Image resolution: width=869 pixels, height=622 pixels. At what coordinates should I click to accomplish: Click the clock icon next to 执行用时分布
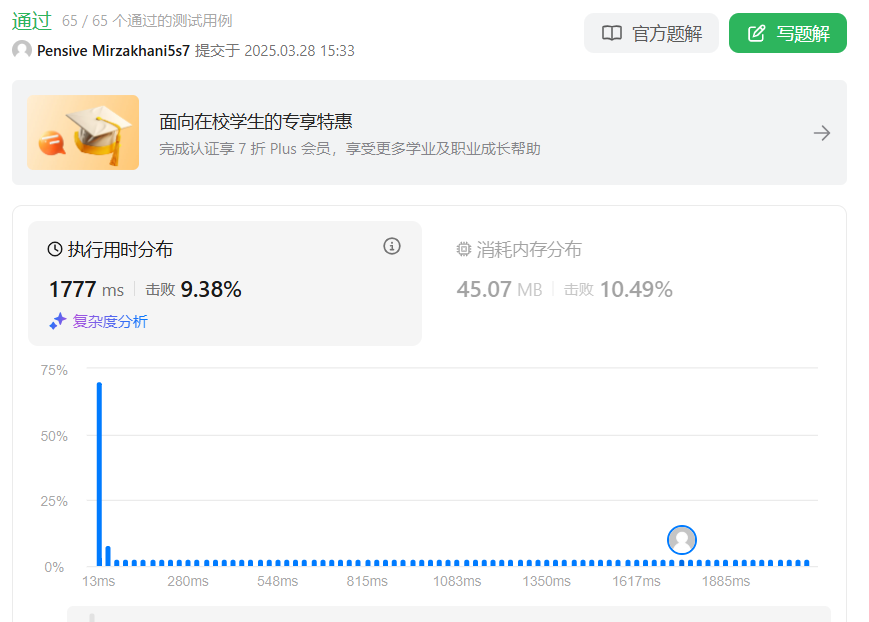[x=55, y=249]
